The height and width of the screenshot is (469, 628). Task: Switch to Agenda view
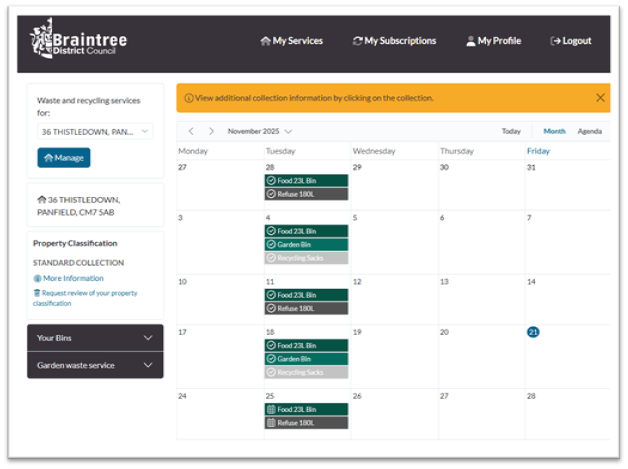pos(590,131)
